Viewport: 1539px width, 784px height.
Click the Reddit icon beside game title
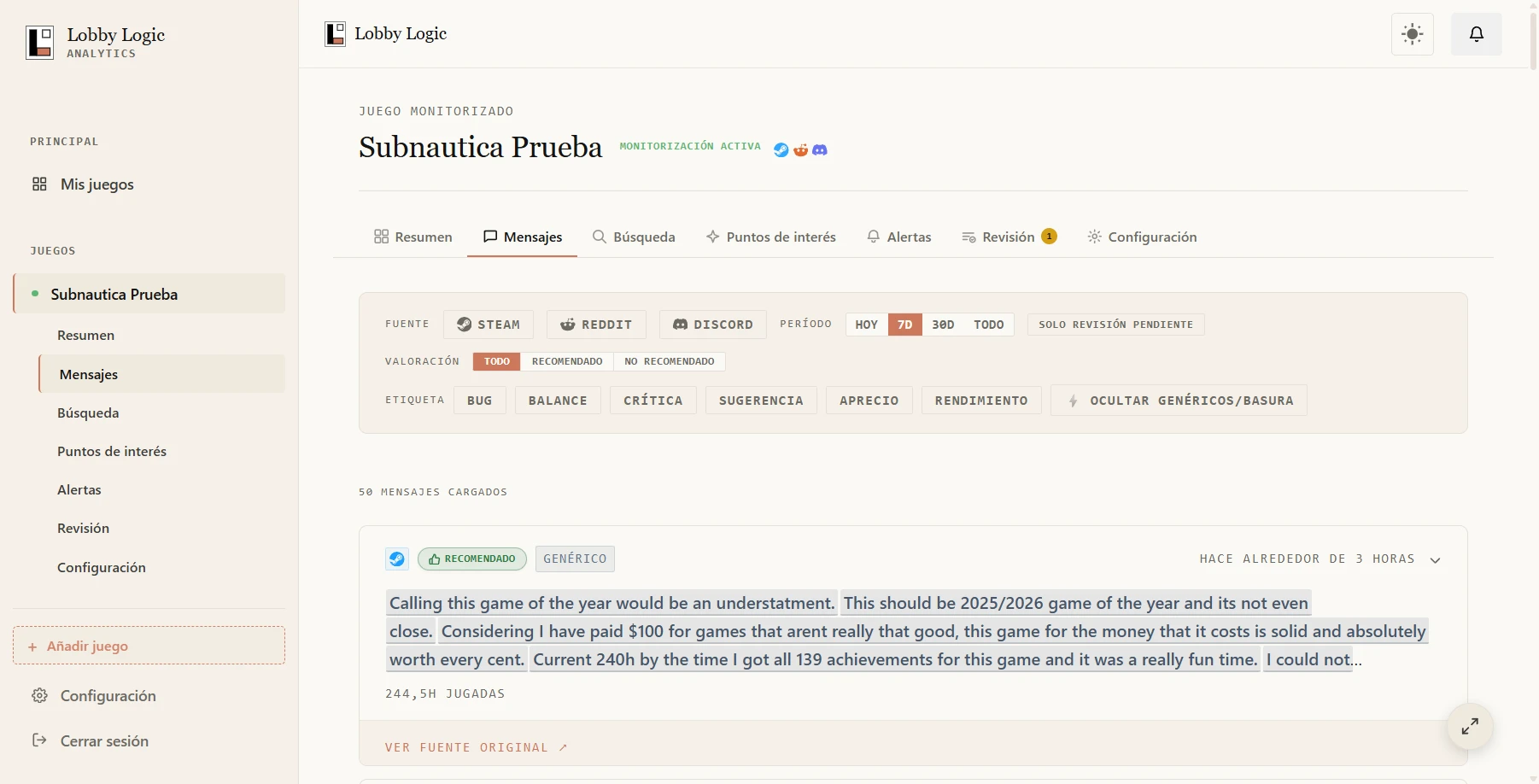[800, 149]
